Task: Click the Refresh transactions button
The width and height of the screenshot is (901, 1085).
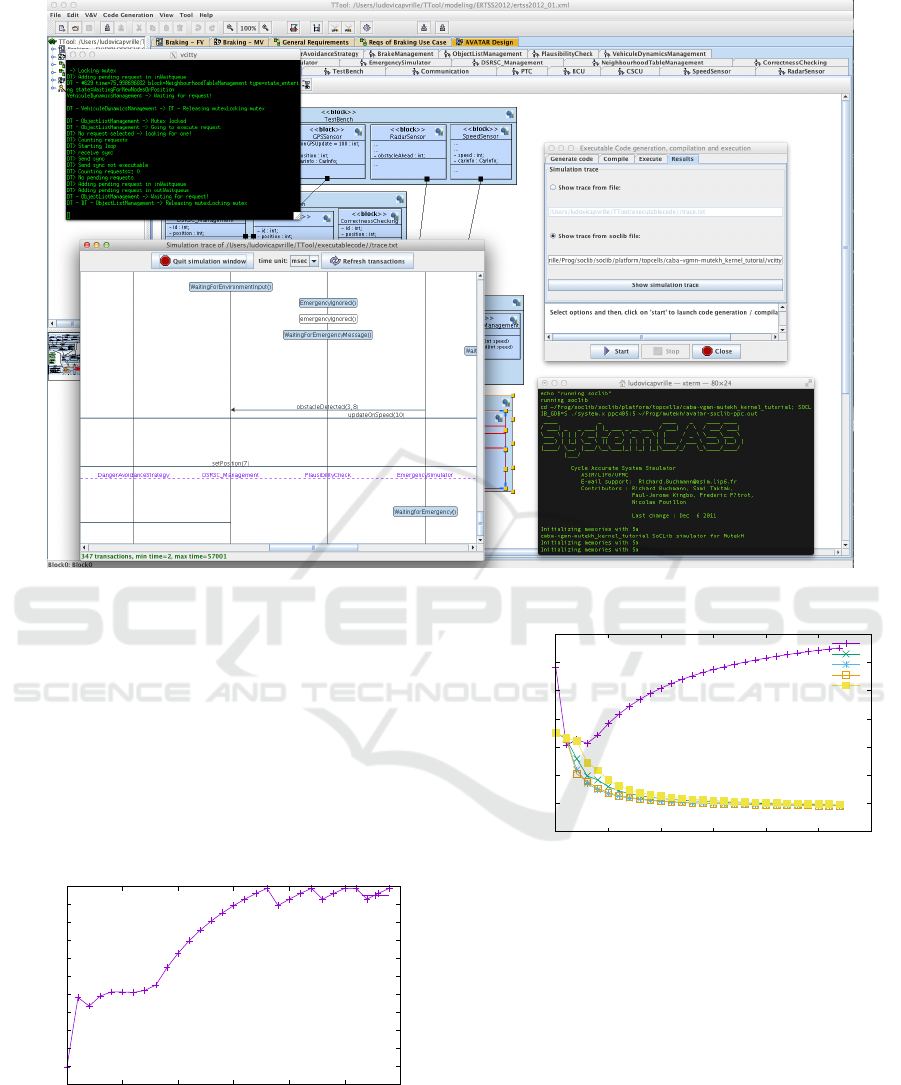Action: click(x=367, y=261)
